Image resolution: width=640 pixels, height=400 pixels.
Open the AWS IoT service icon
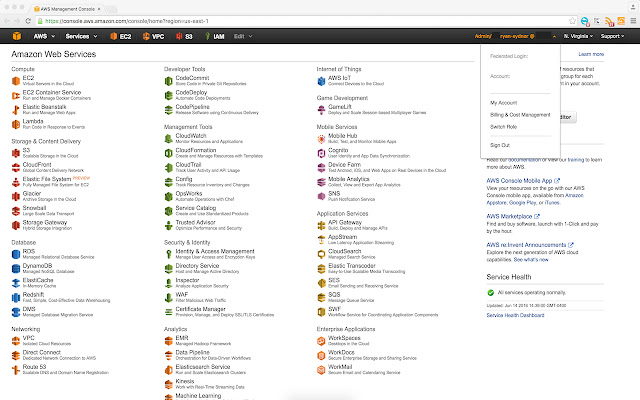point(321,81)
